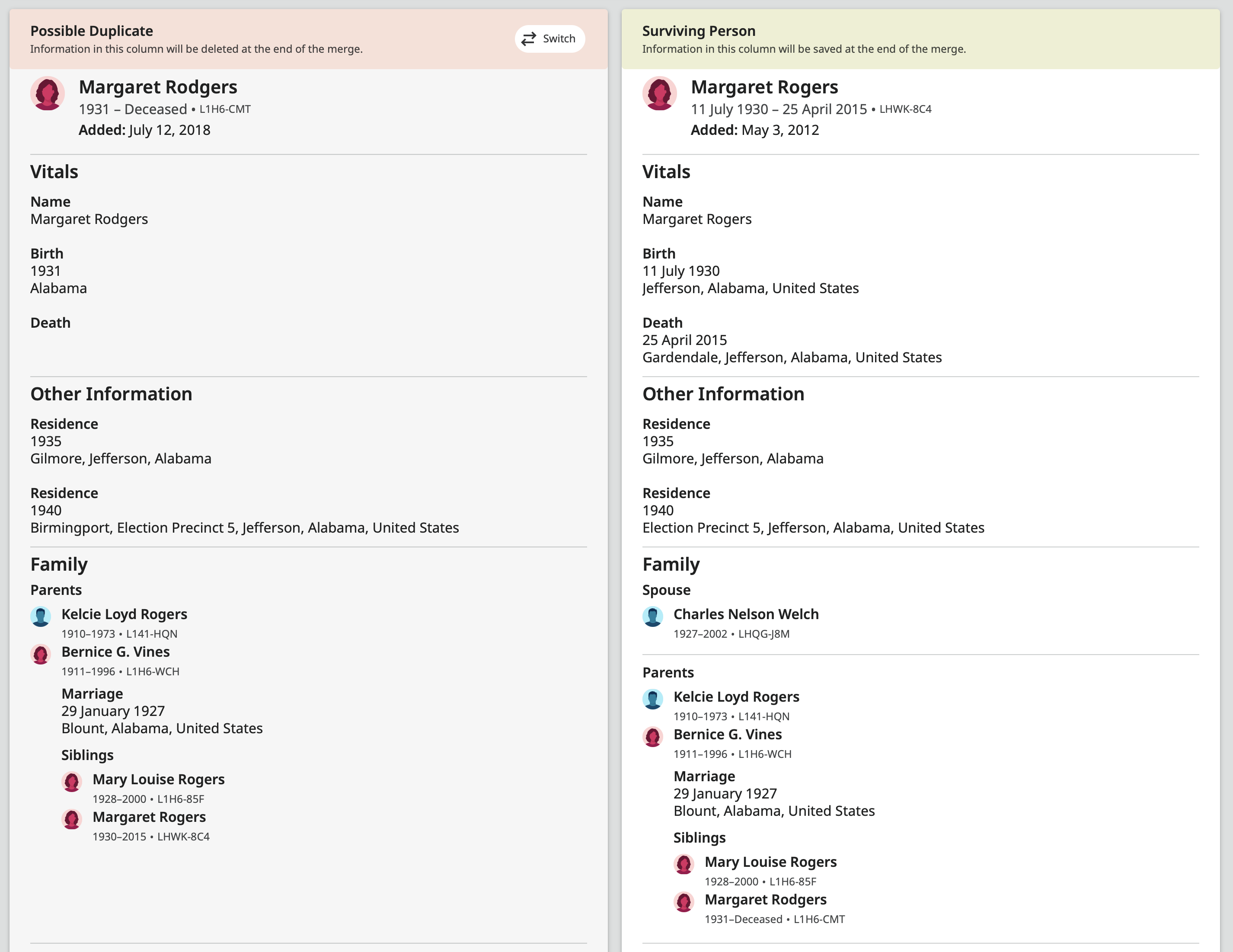Image resolution: width=1233 pixels, height=952 pixels.
Task: Click the ID L1H6-CMT in left header
Action: 225,109
